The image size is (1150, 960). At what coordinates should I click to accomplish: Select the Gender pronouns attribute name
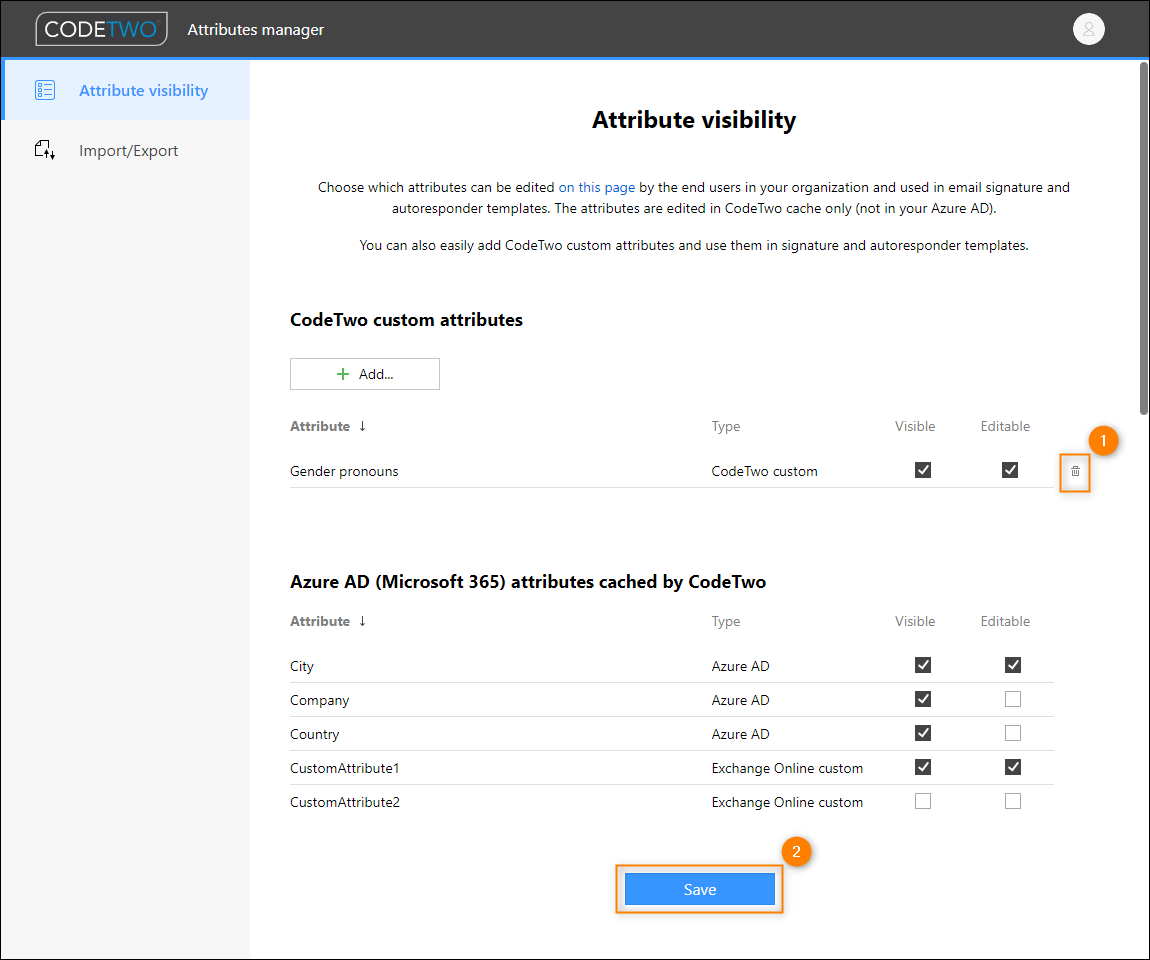(344, 472)
